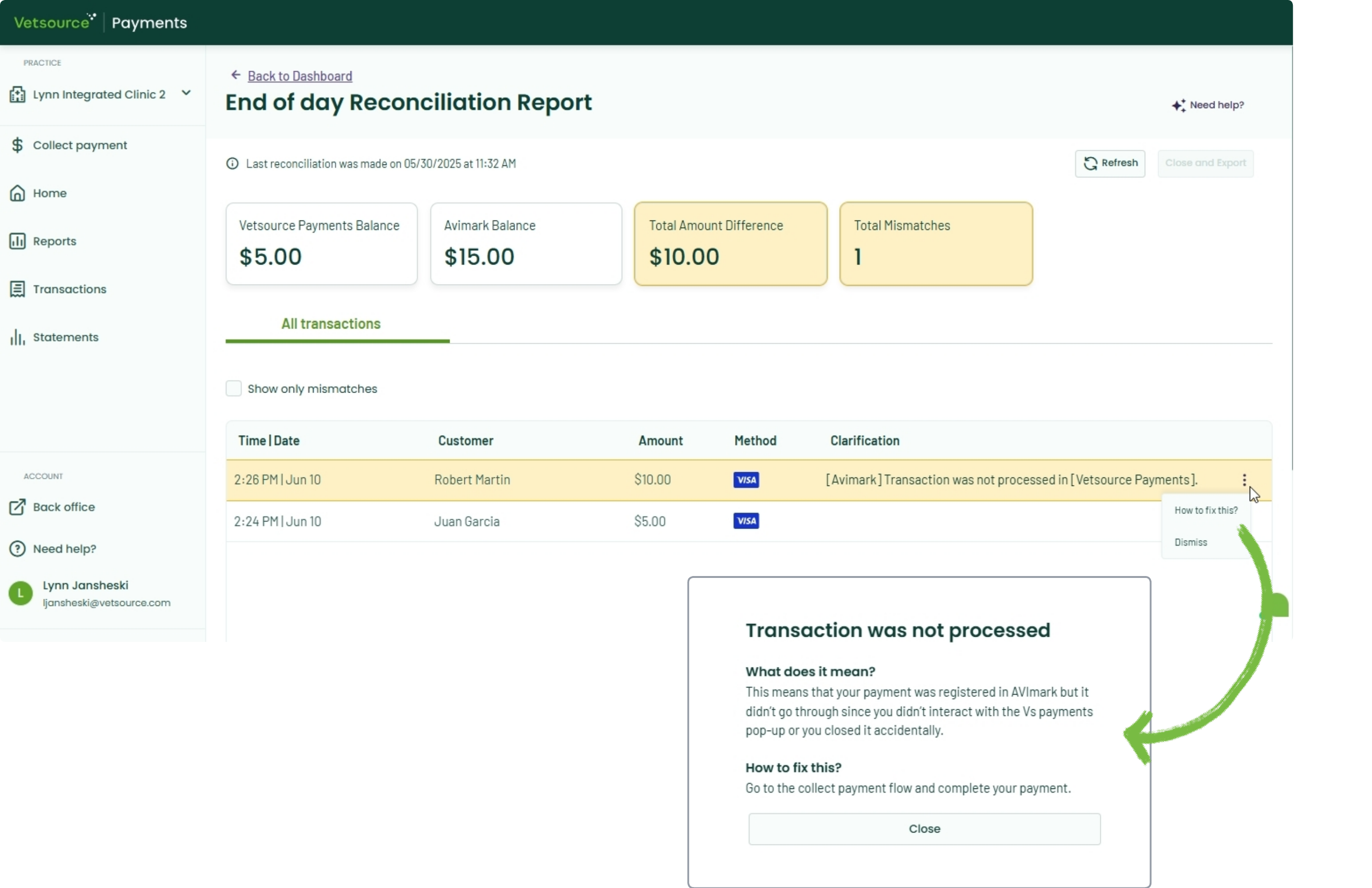
Task: Click the Refresh button
Action: 1110,163
